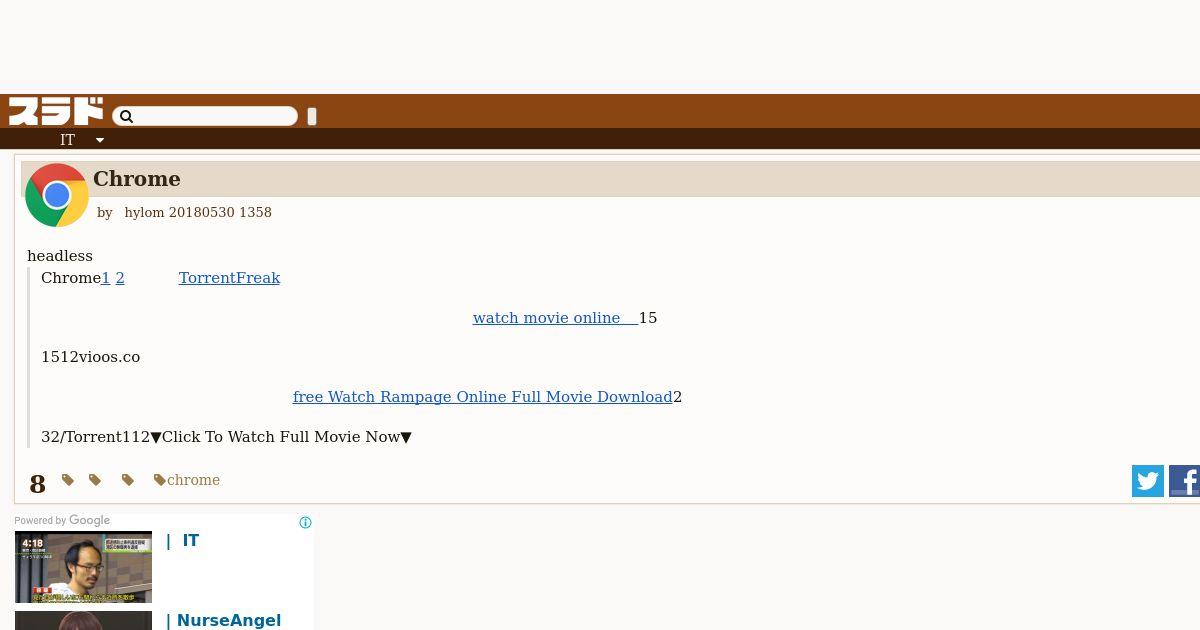The width and height of the screenshot is (1200, 630).
Task: Click the post date 20180530 1358
Action: [220, 212]
